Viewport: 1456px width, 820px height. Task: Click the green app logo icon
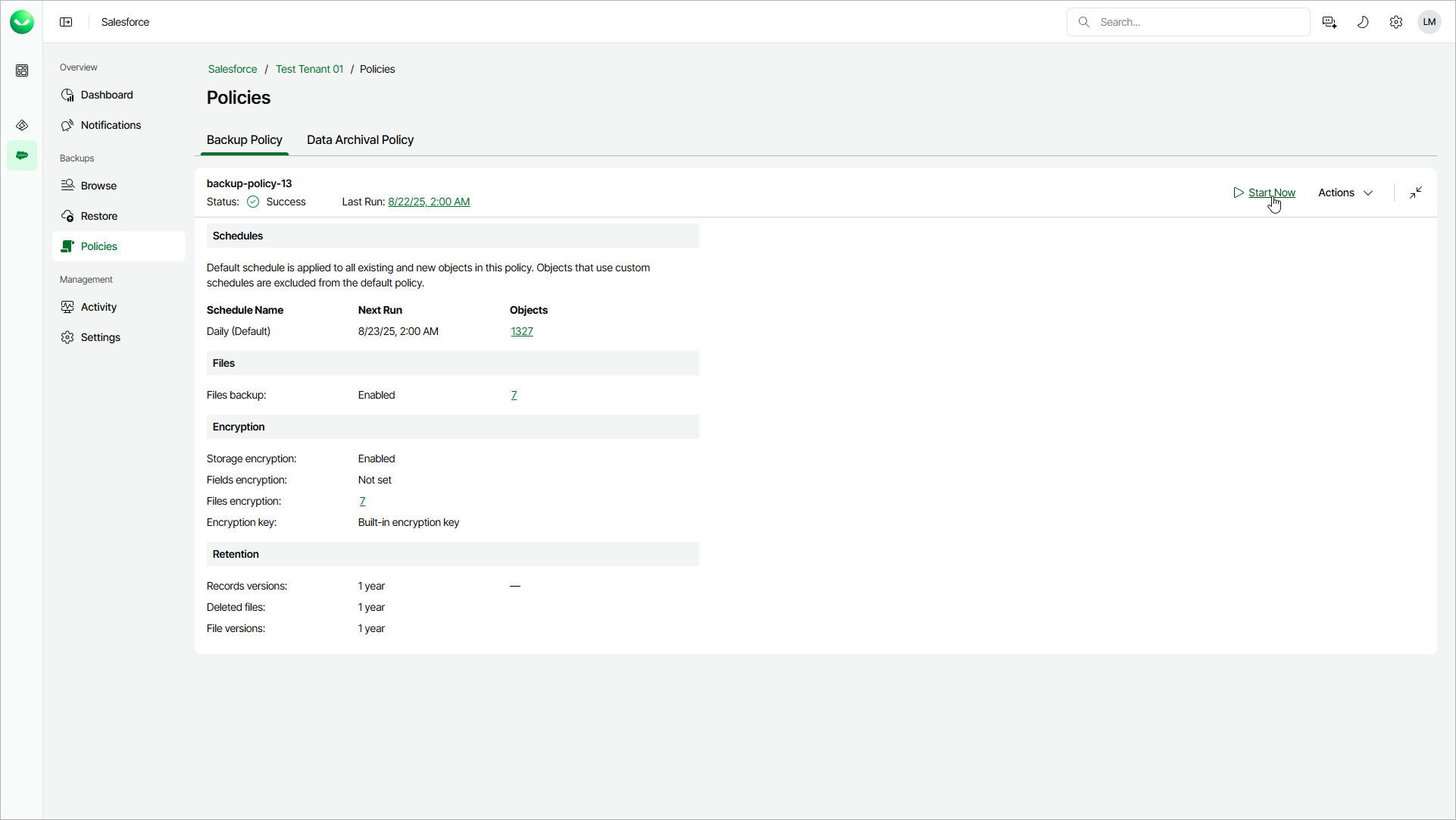pyautogui.click(x=22, y=22)
